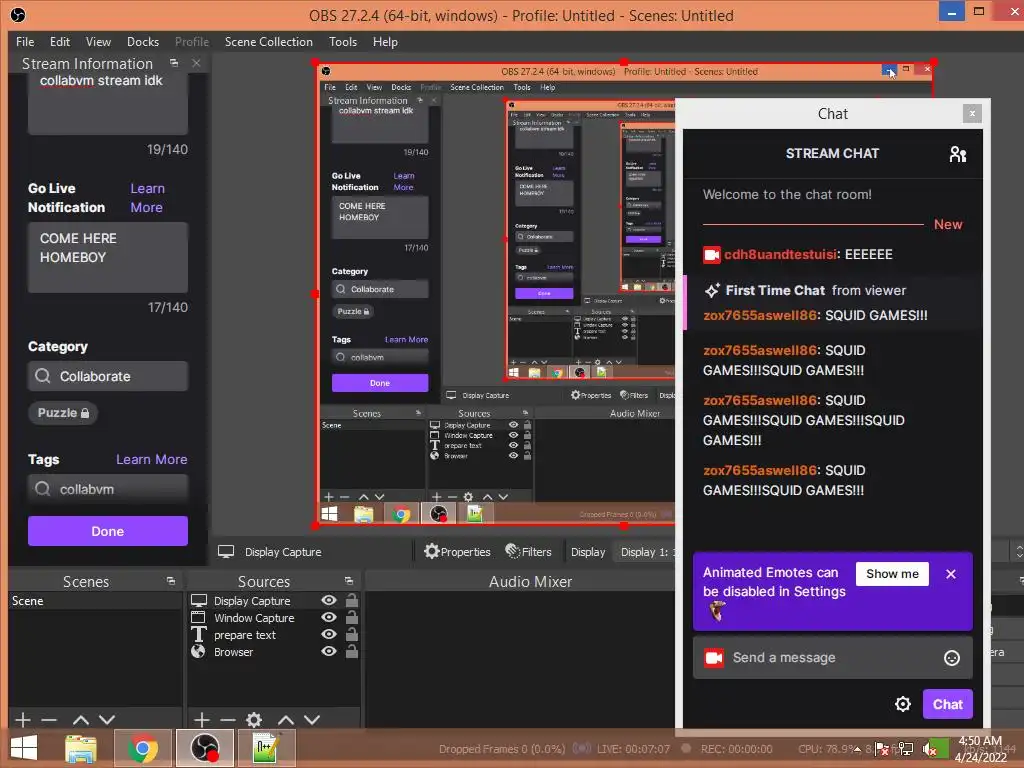Click the purple Chat send button
Viewport: 1024px width, 768px height.
click(948, 704)
